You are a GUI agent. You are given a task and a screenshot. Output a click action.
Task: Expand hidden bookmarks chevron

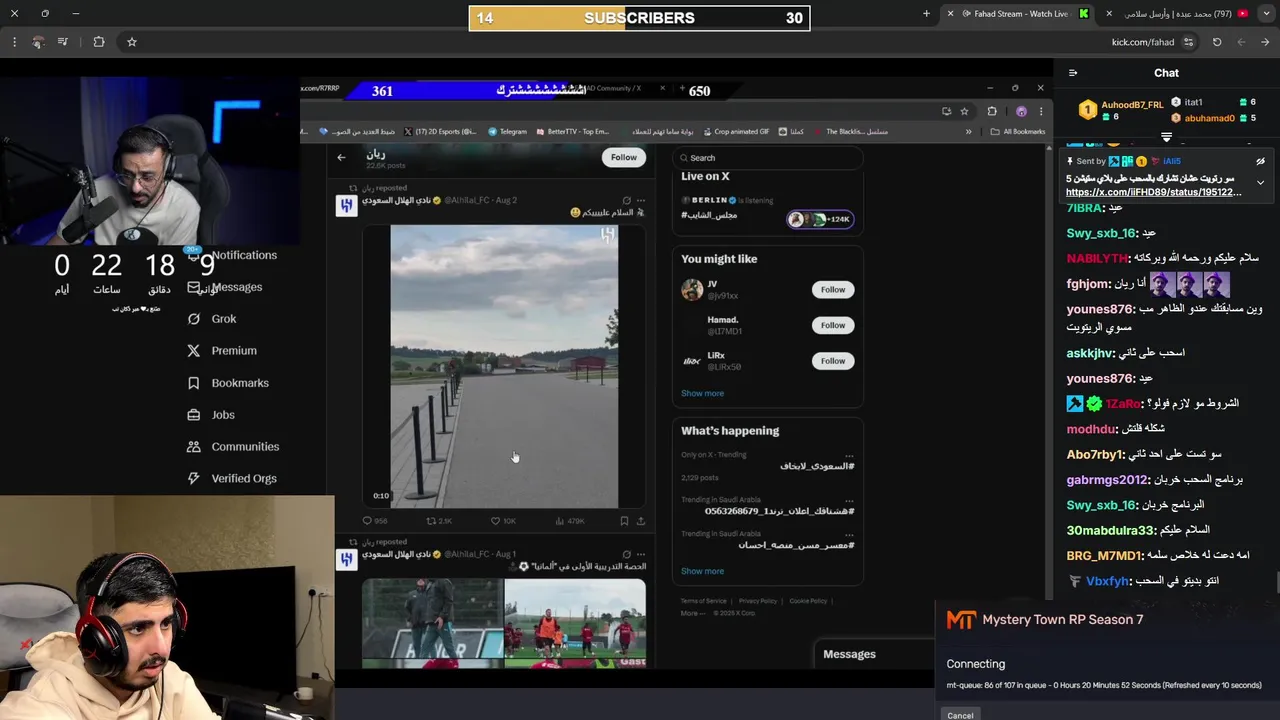968,132
